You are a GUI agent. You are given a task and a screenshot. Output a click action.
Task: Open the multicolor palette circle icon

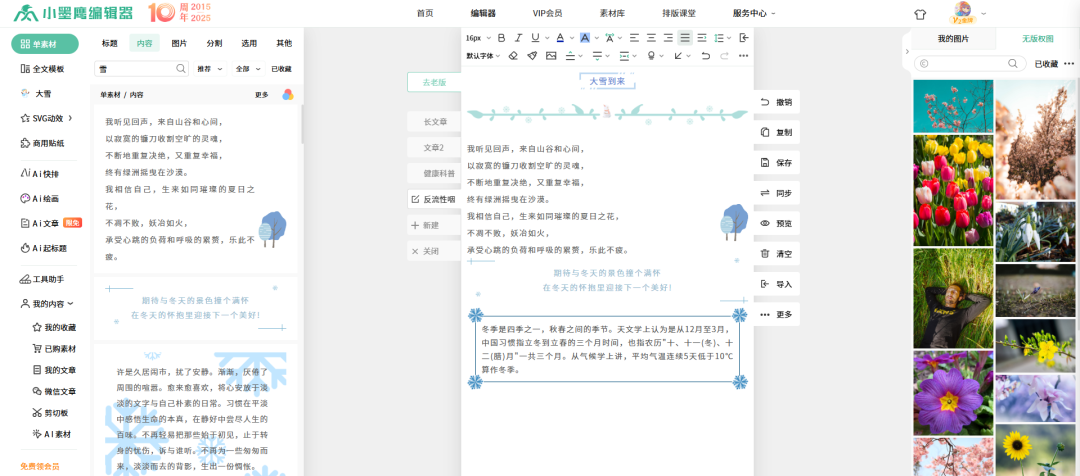[288, 95]
